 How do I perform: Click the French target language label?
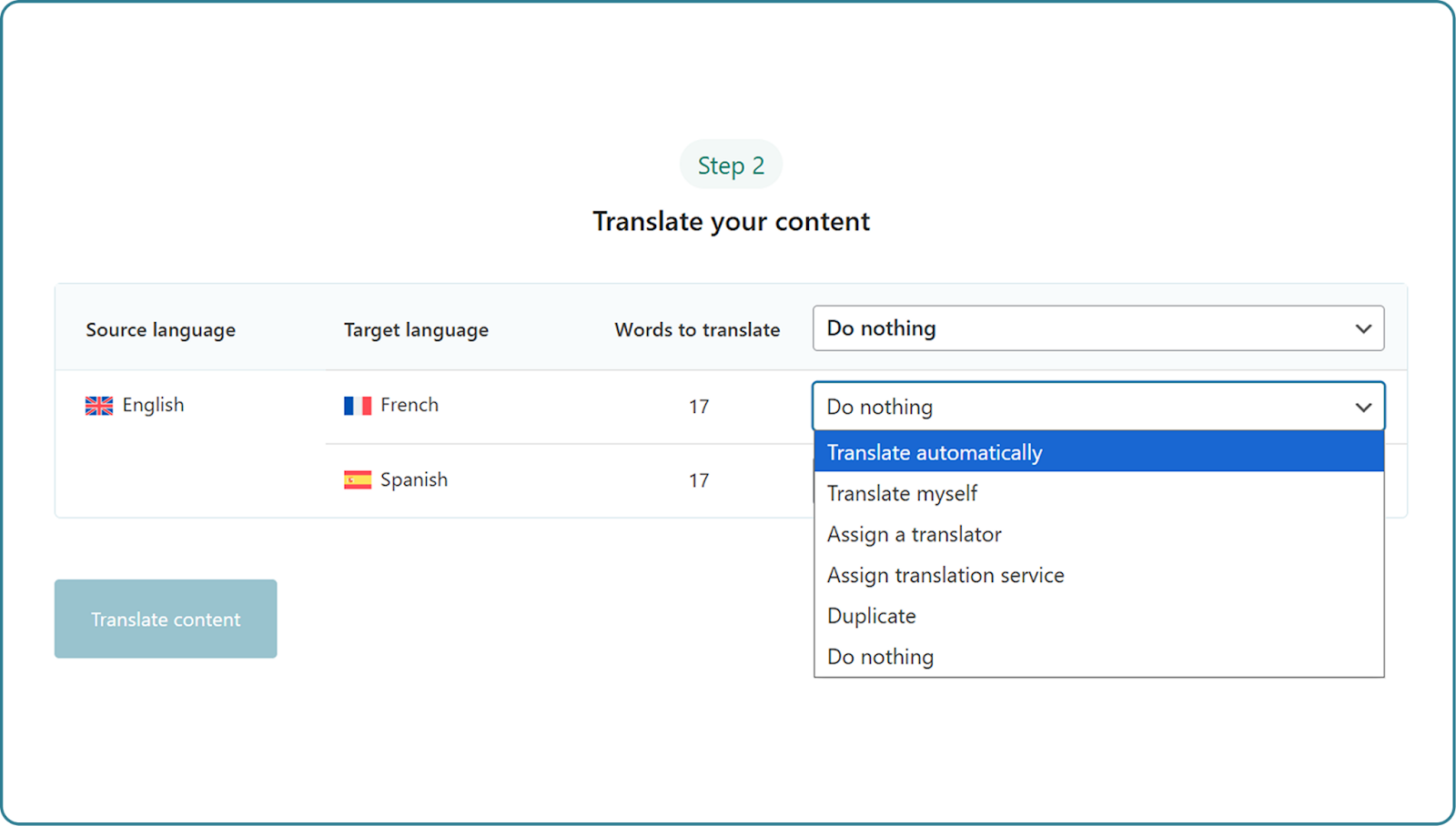tap(409, 405)
